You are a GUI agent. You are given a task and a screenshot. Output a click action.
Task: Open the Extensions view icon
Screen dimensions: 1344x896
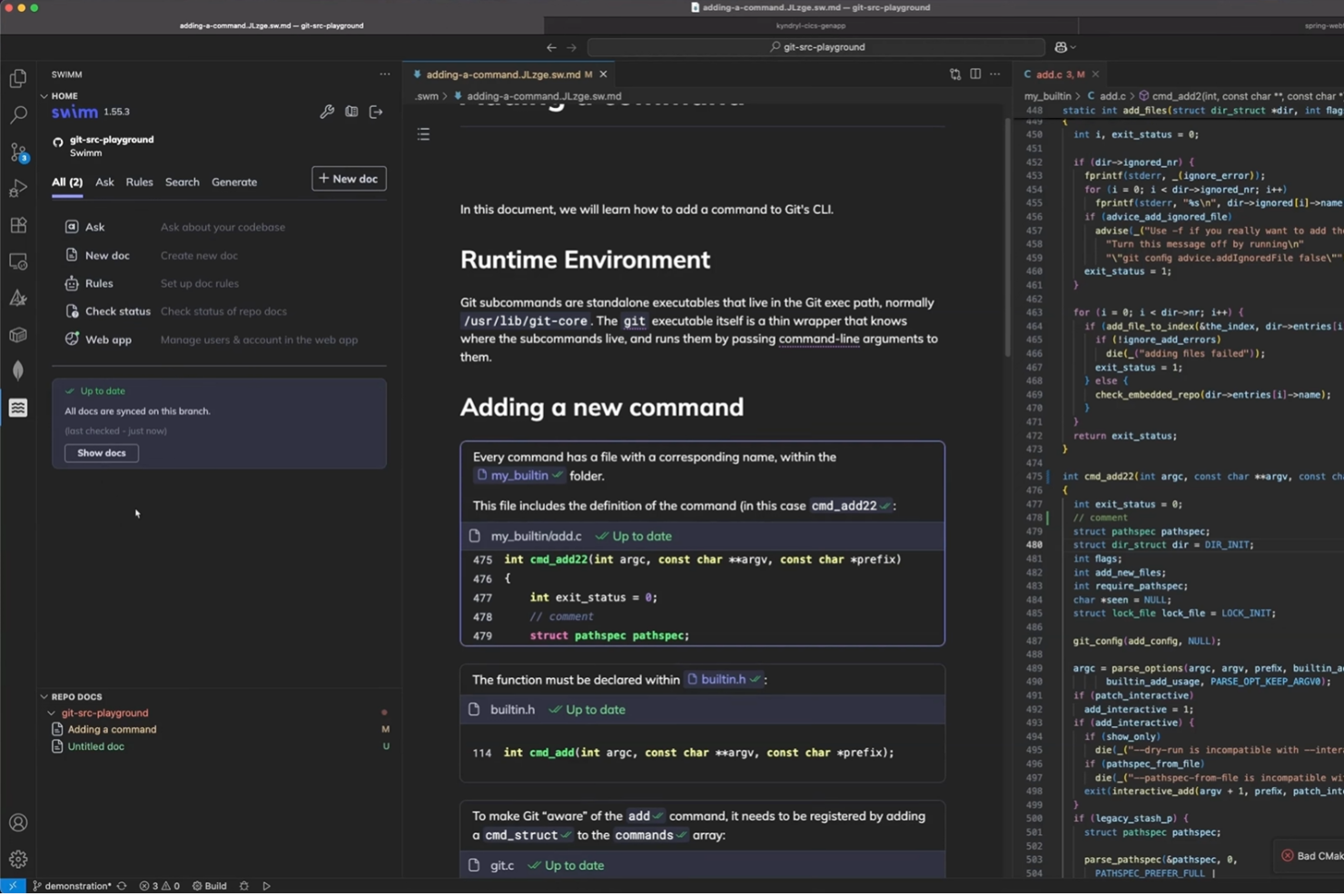[x=18, y=225]
